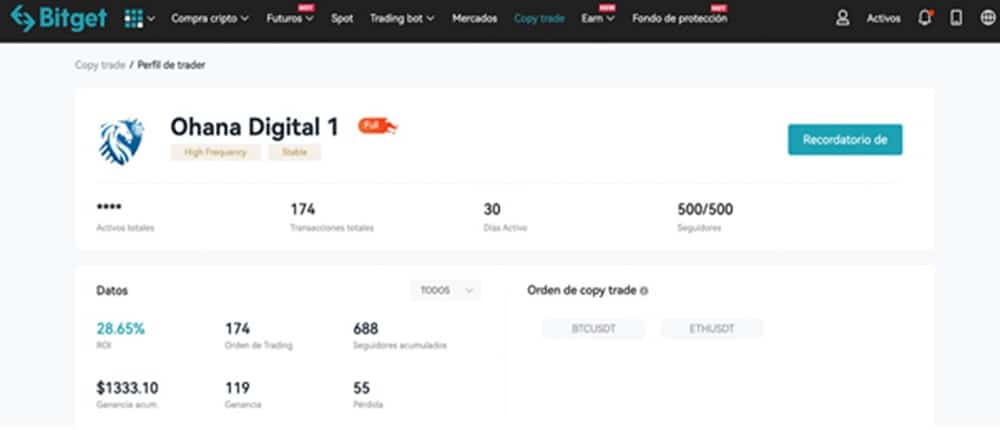
Task: Open the Earn dropdown menu
Action: [599, 19]
